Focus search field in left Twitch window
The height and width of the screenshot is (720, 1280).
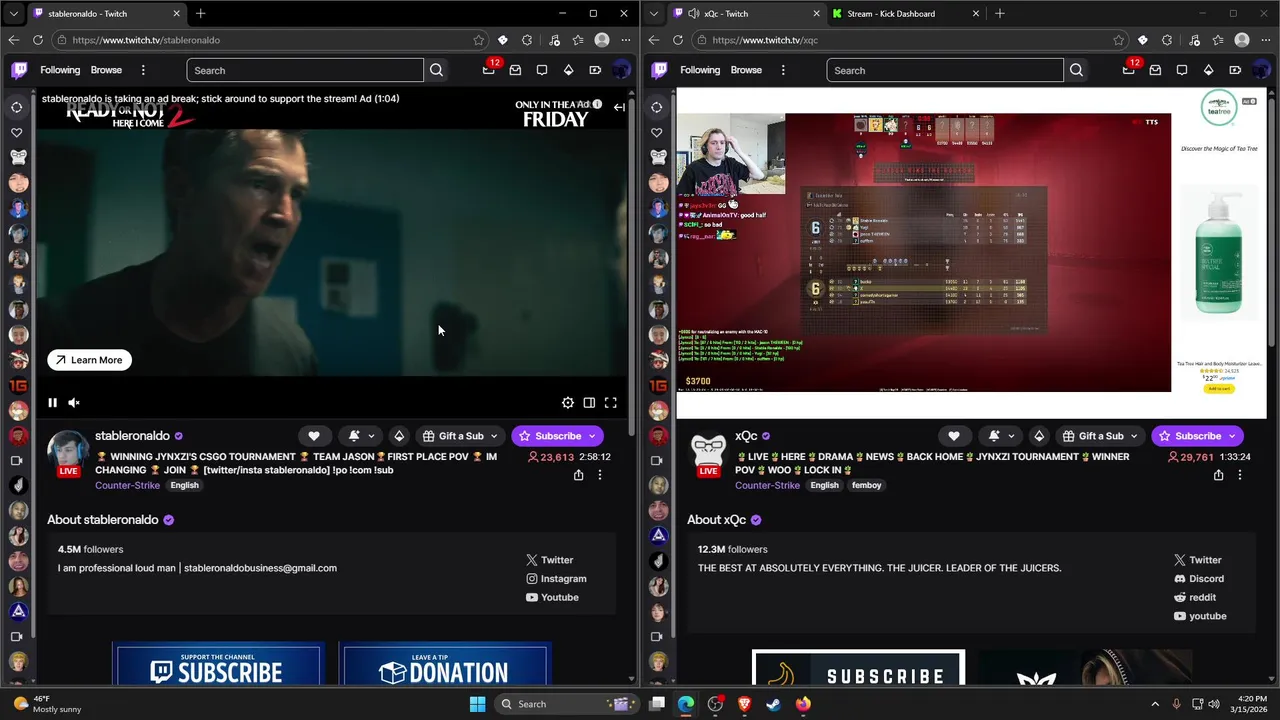coord(305,70)
